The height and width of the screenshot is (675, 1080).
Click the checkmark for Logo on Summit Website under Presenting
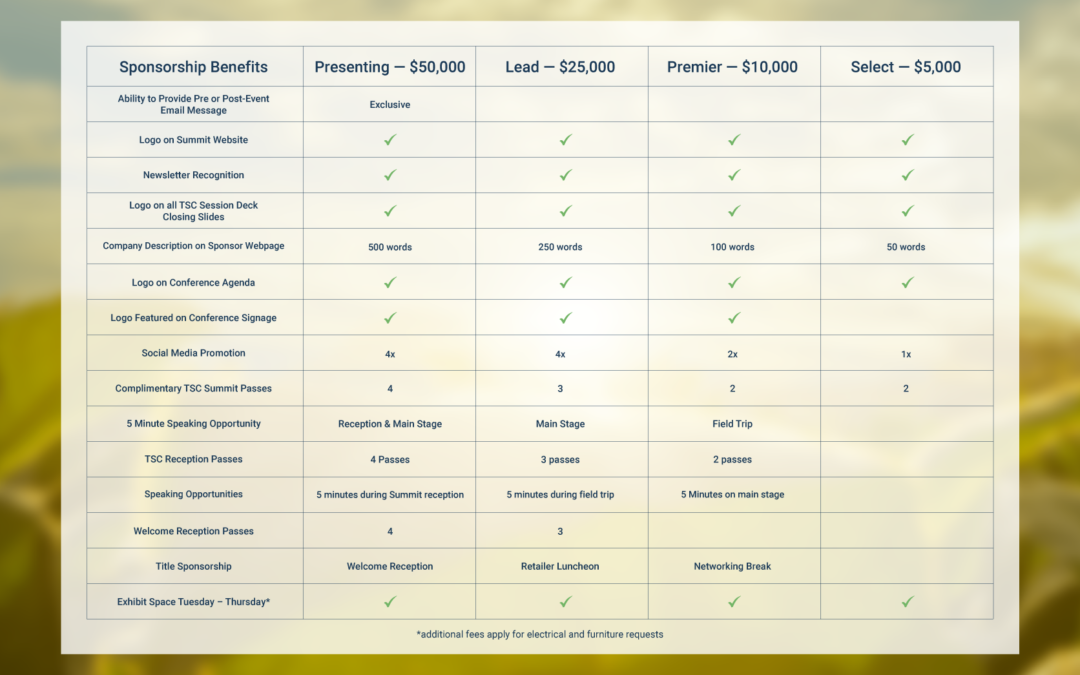pyautogui.click(x=390, y=140)
